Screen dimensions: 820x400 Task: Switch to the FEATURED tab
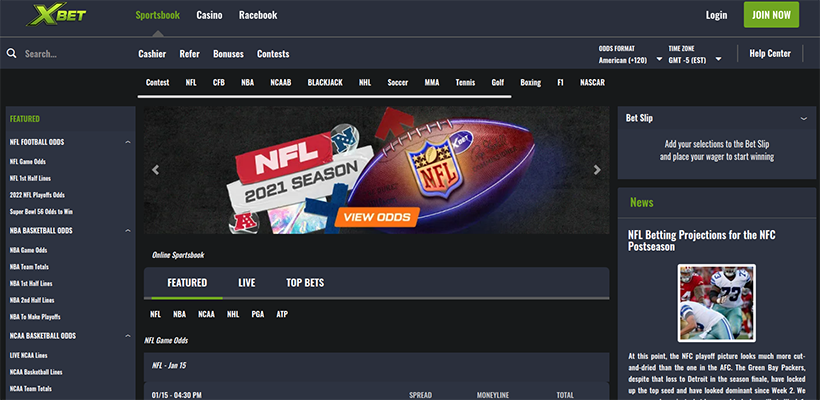(187, 283)
